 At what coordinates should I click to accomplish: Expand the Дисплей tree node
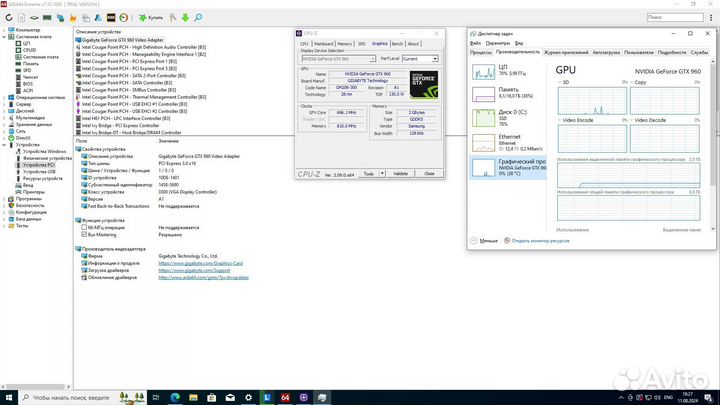pos(4,111)
